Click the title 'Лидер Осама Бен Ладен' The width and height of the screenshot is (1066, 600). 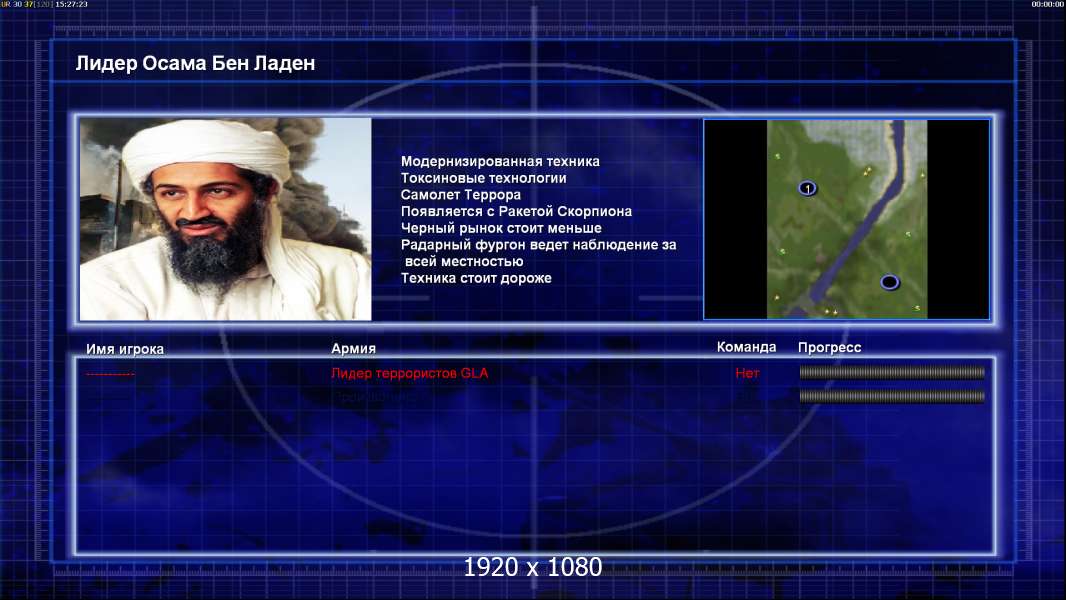tap(195, 63)
